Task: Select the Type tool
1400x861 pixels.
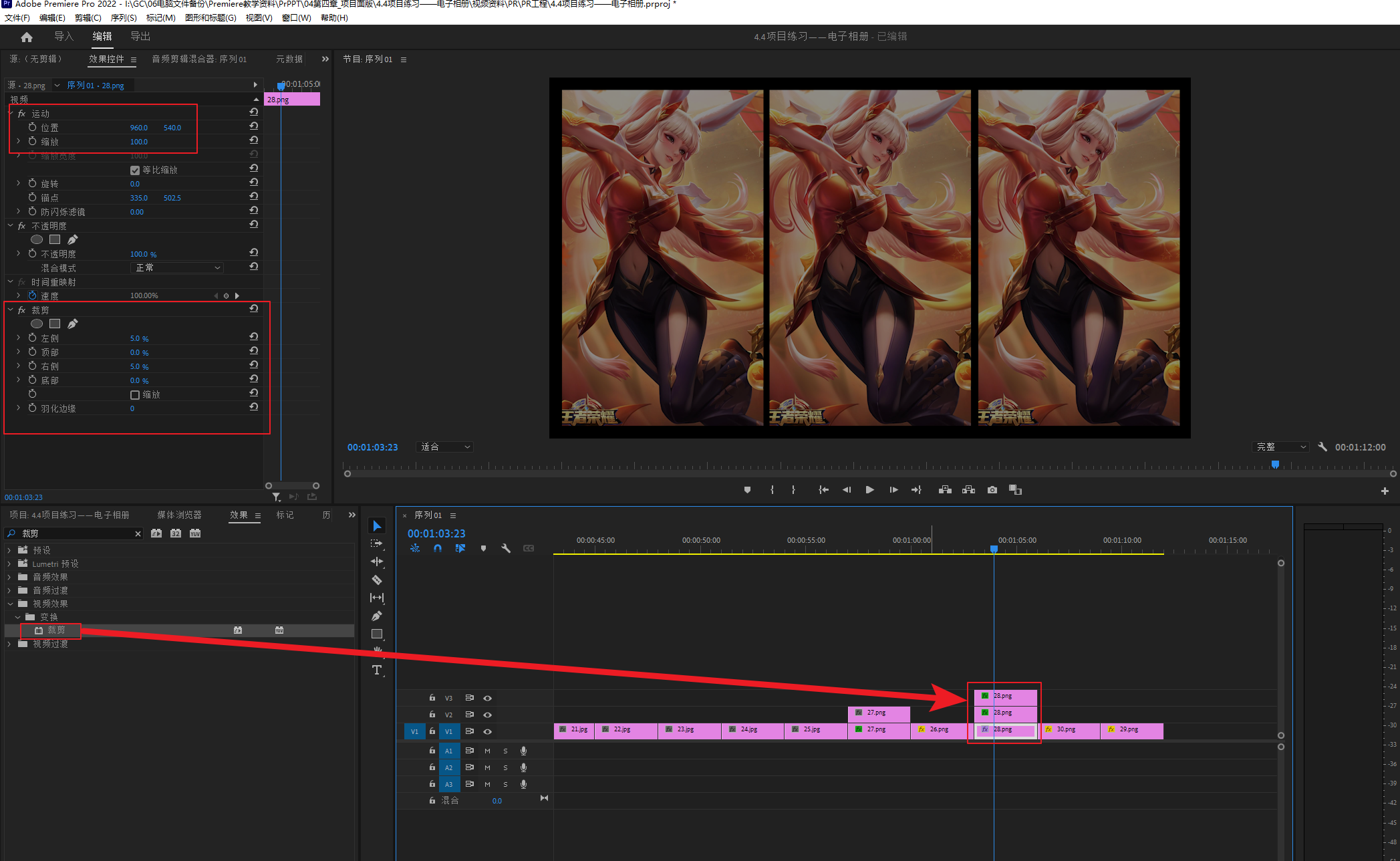Action: pyautogui.click(x=377, y=670)
